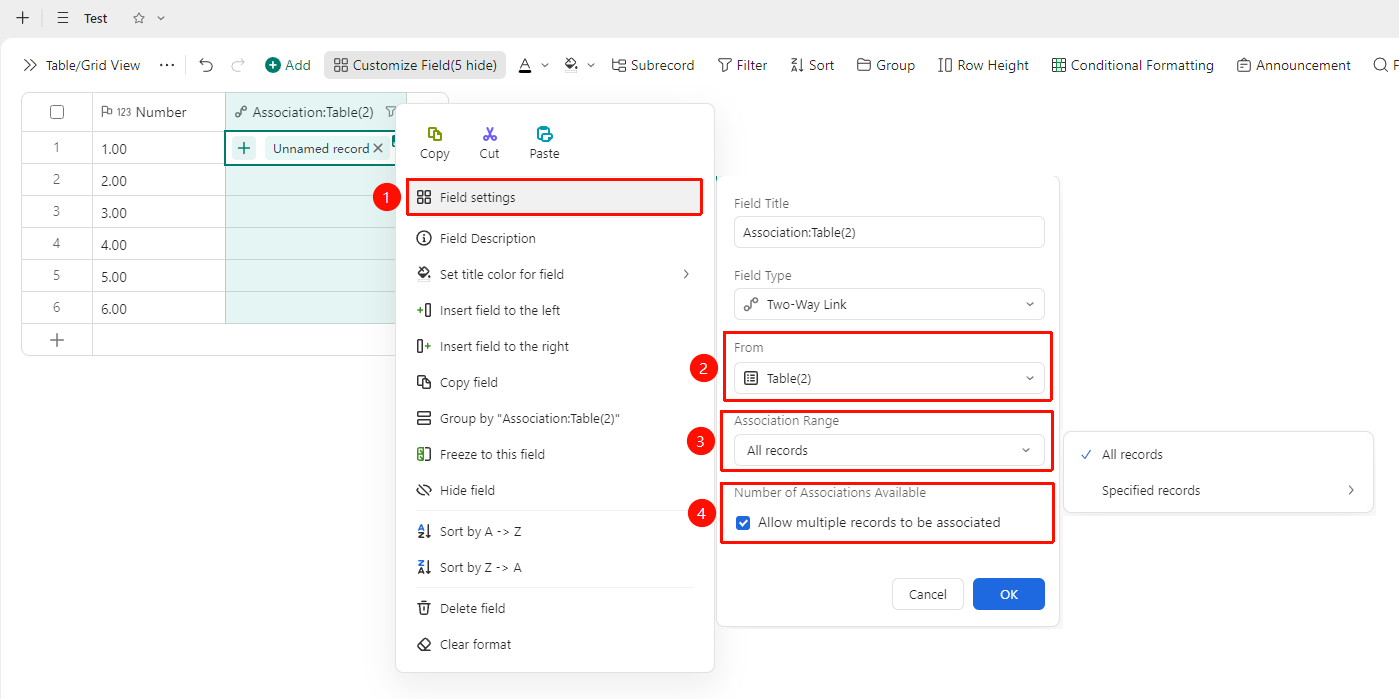Choose Insert field to the left
This screenshot has width=1399, height=699.
coord(553,310)
